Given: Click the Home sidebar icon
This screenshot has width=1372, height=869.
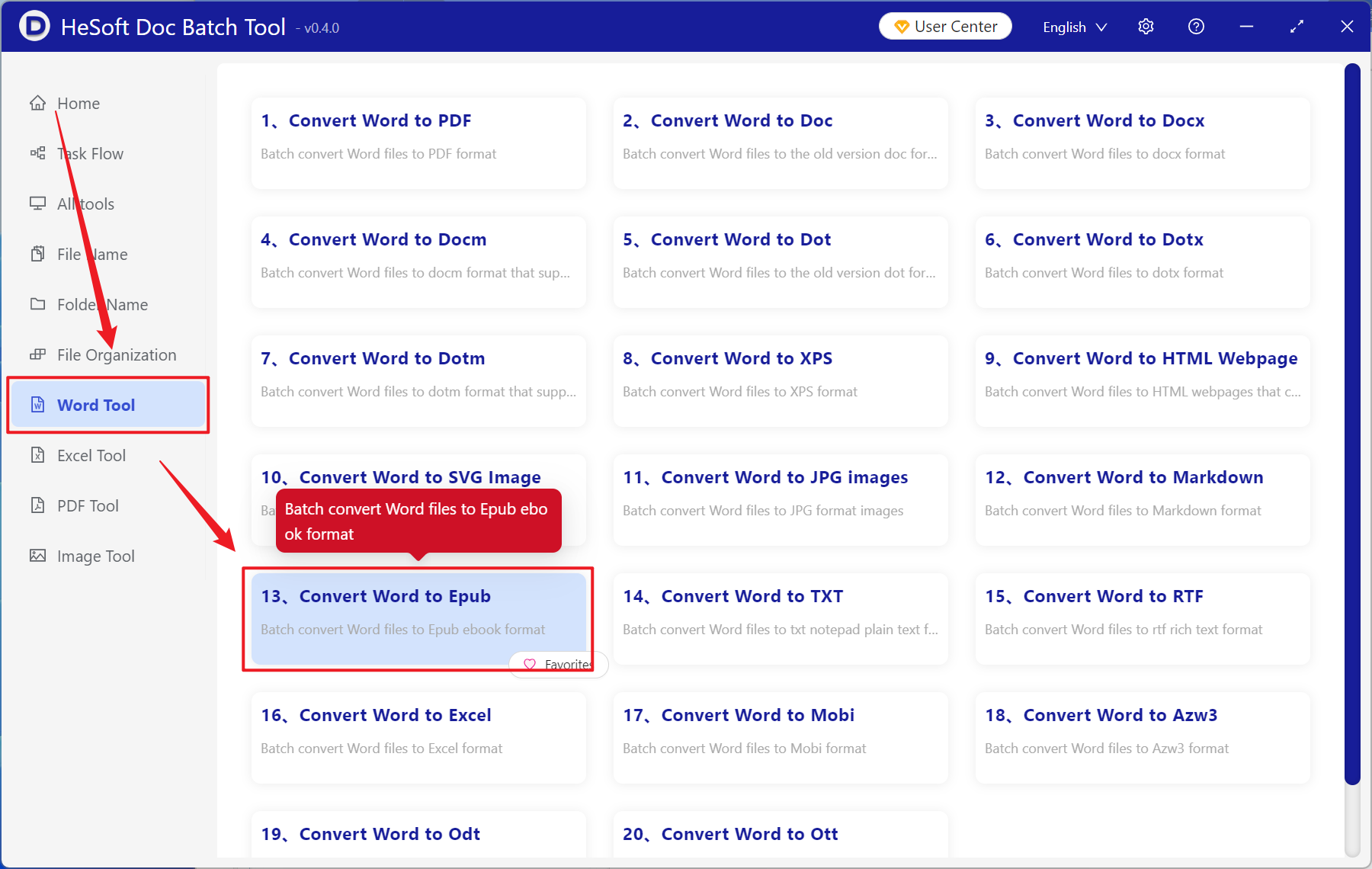Looking at the screenshot, I should (x=37, y=103).
